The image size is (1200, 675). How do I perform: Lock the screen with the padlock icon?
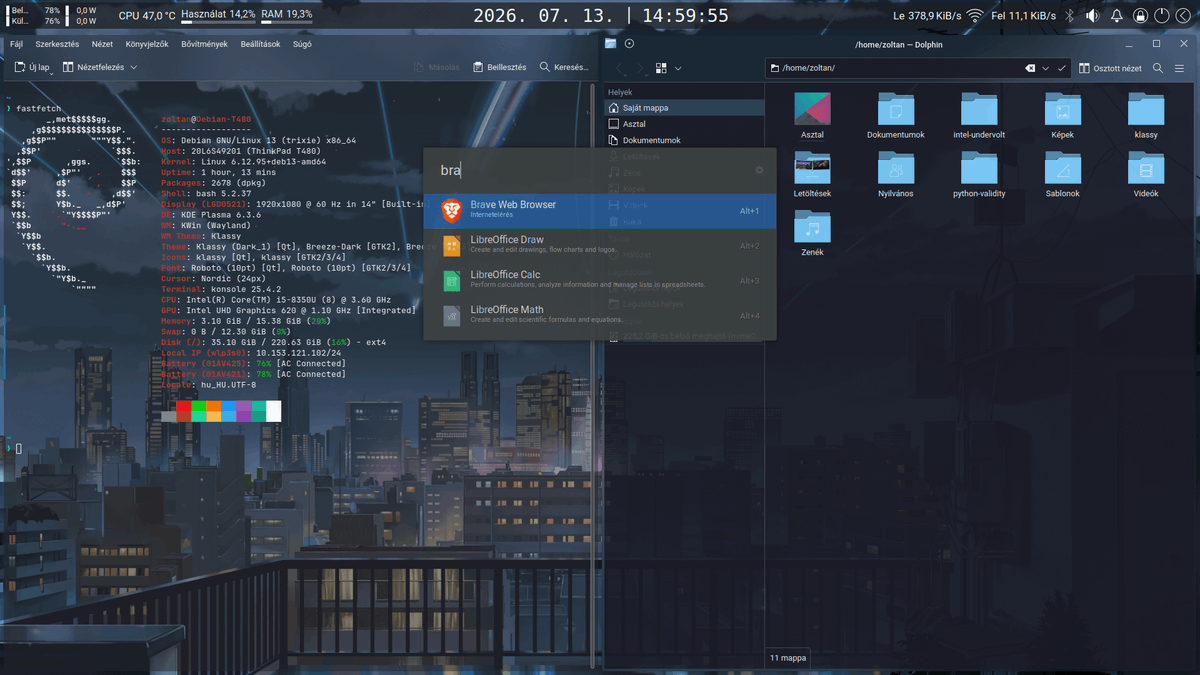pos(1140,15)
